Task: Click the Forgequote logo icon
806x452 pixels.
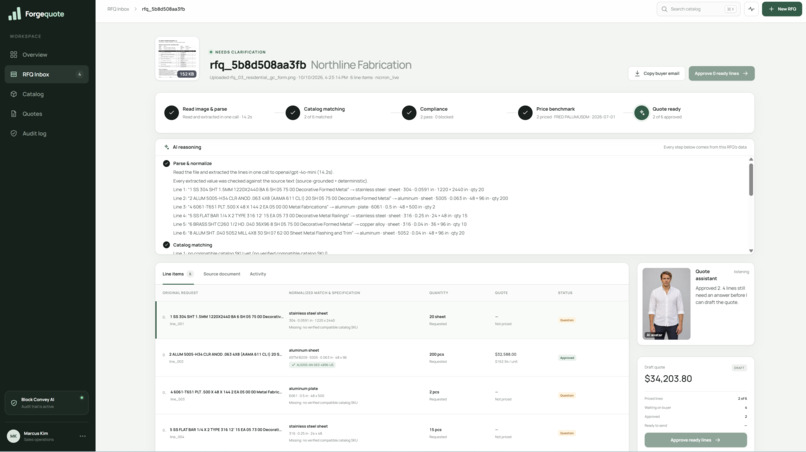Action: (14, 14)
